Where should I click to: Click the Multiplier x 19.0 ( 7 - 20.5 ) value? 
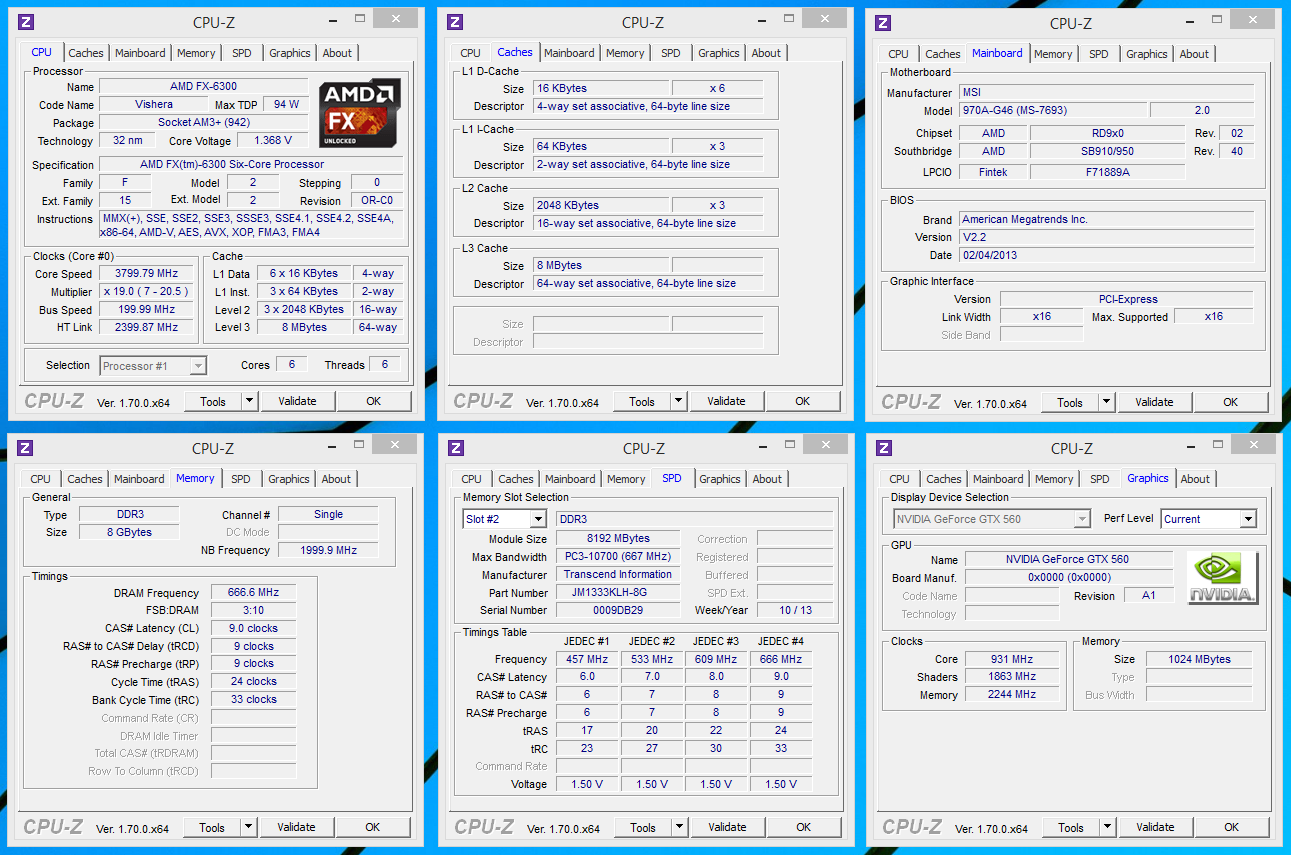click(148, 291)
